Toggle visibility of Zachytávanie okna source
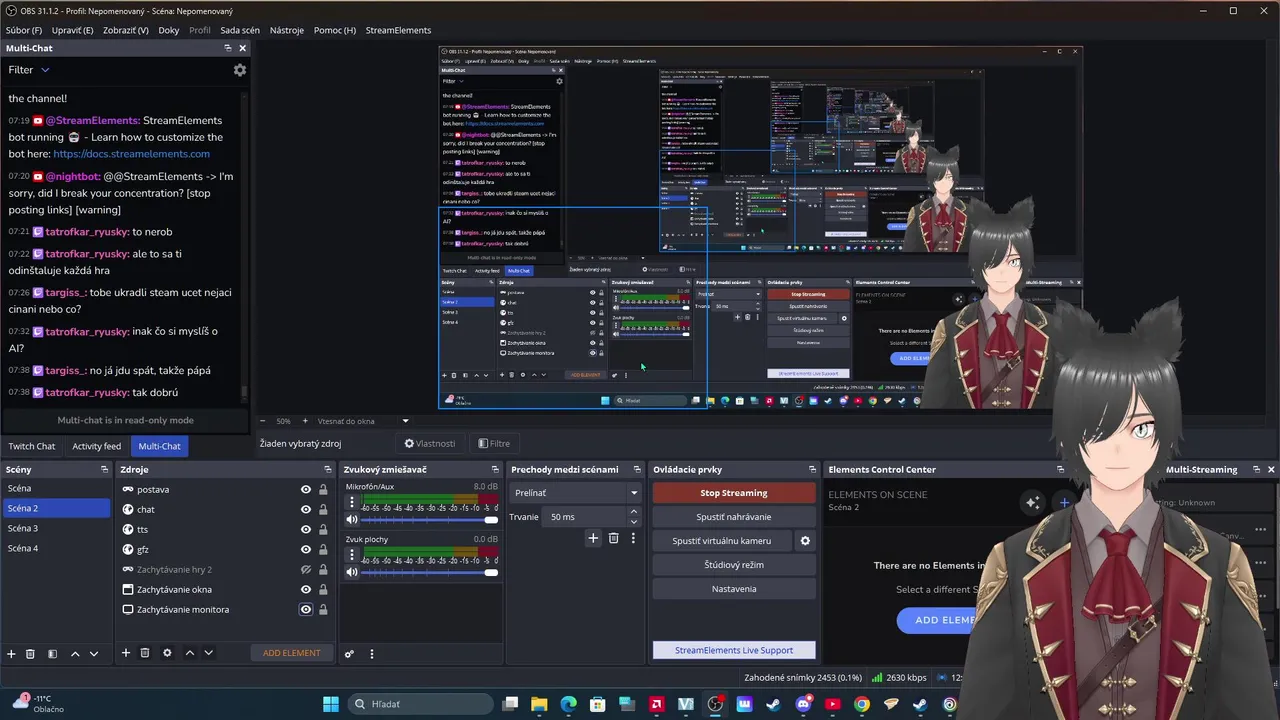Screen dimensions: 1280x720 (306, 590)
